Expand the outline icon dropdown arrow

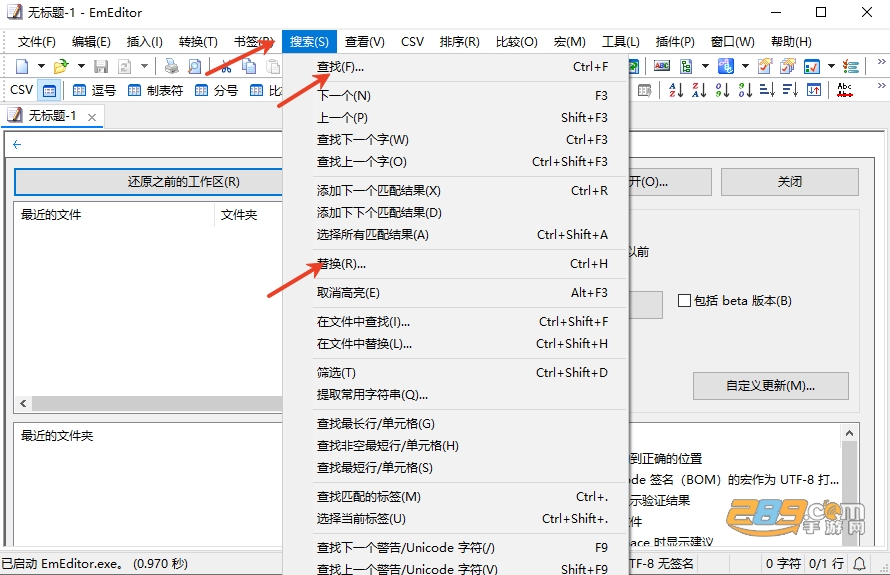click(706, 66)
